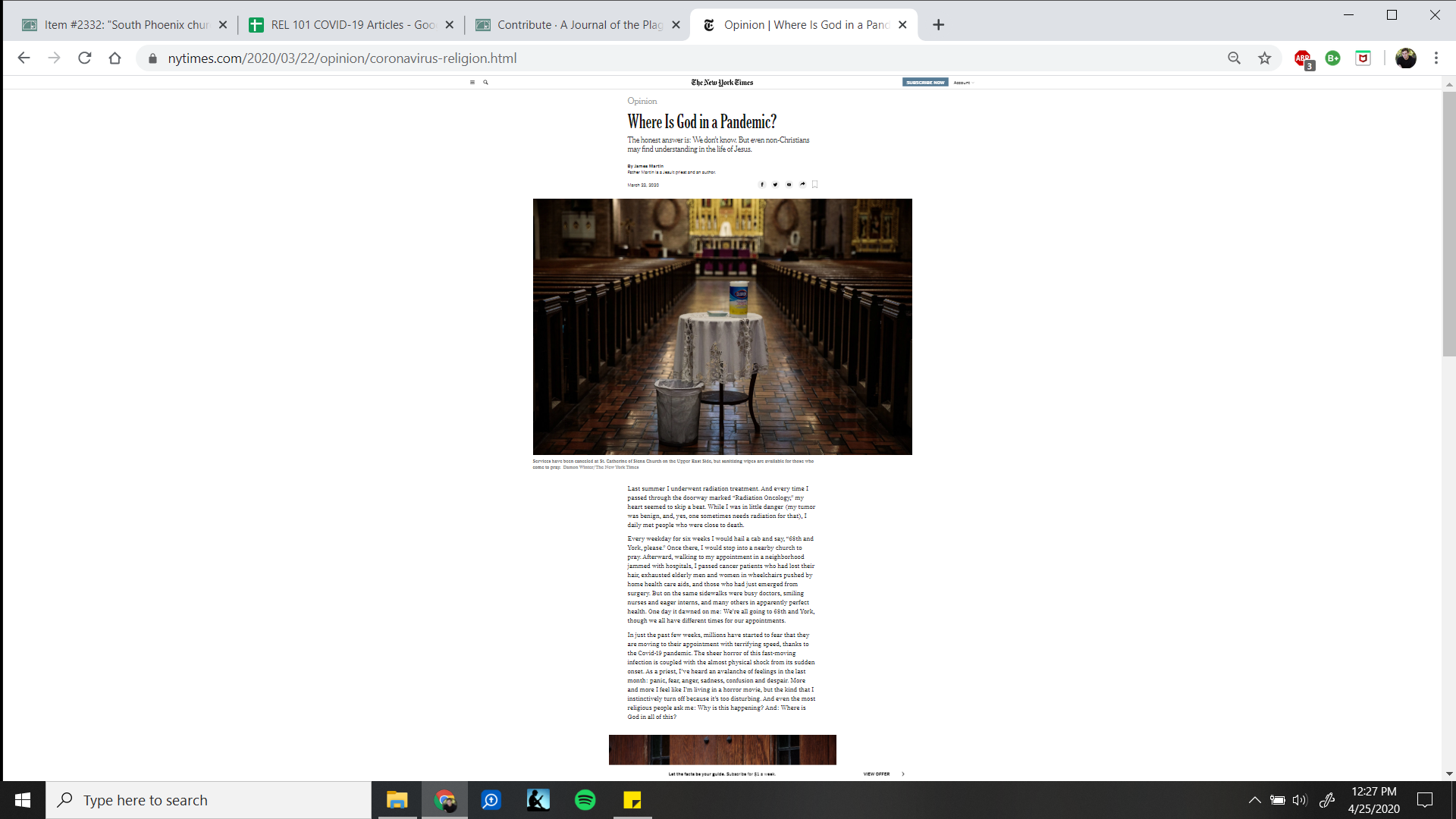This screenshot has width=1456, height=819.
Task: Open Spotify from the taskbar
Action: [x=585, y=800]
